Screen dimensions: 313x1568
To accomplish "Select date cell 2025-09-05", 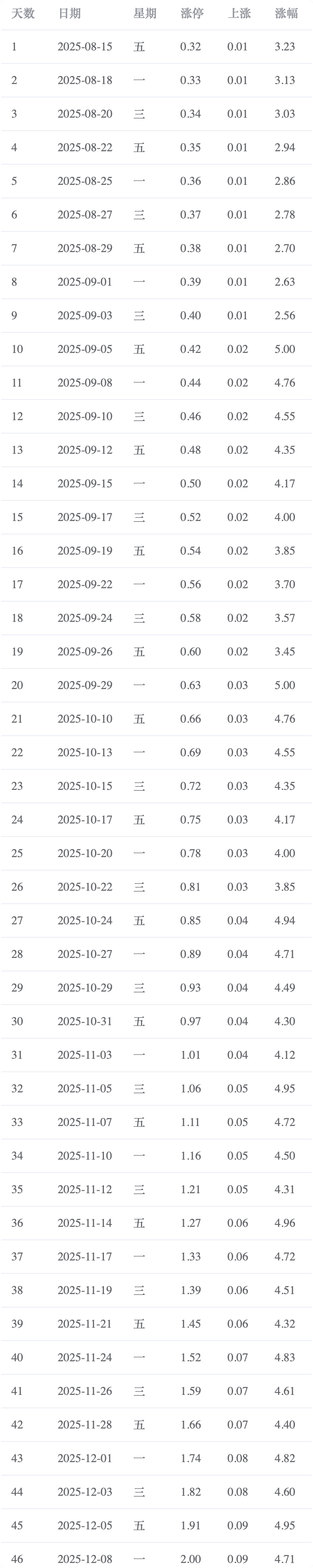I will tap(85, 350).
